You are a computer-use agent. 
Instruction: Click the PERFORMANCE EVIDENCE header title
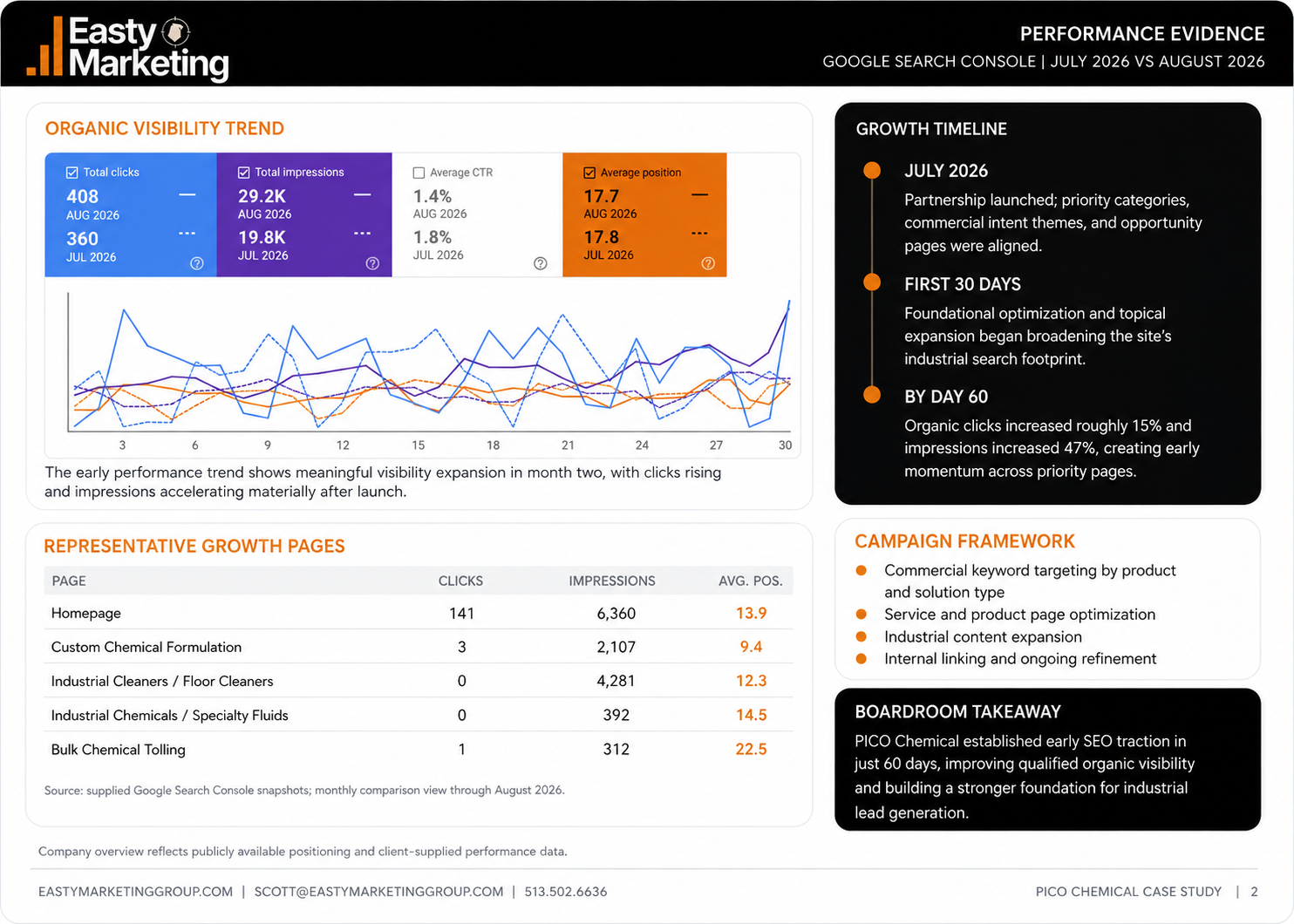point(1142,34)
